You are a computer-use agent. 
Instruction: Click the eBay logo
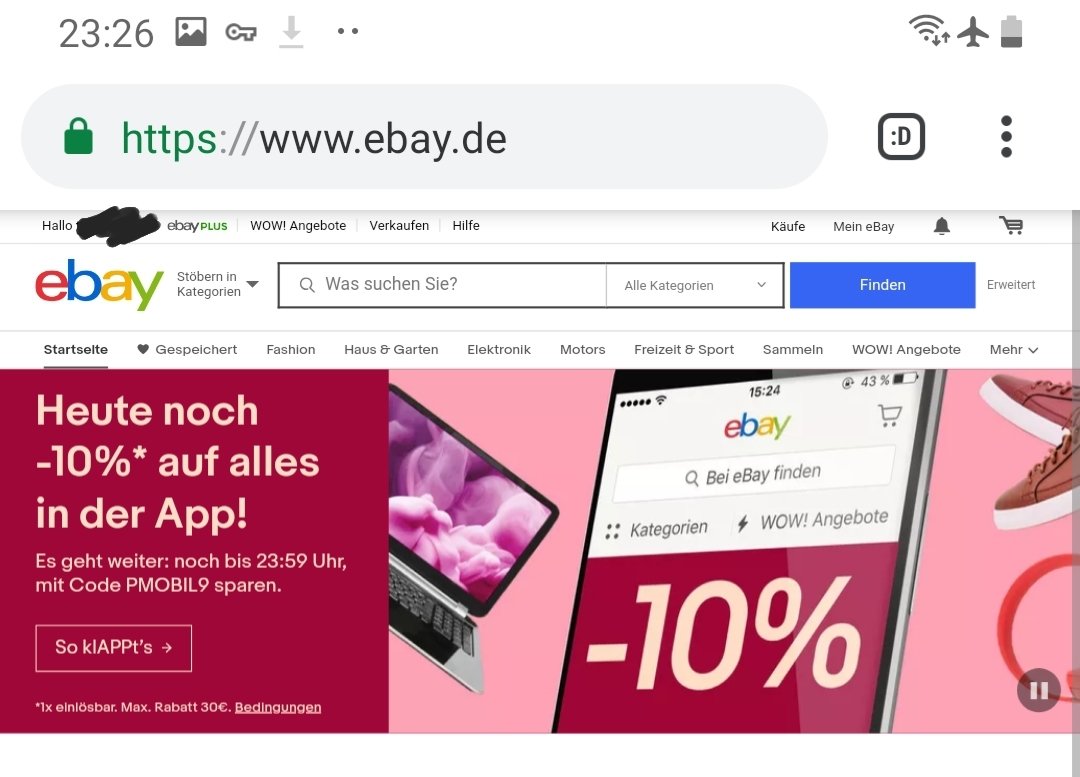[x=99, y=284]
